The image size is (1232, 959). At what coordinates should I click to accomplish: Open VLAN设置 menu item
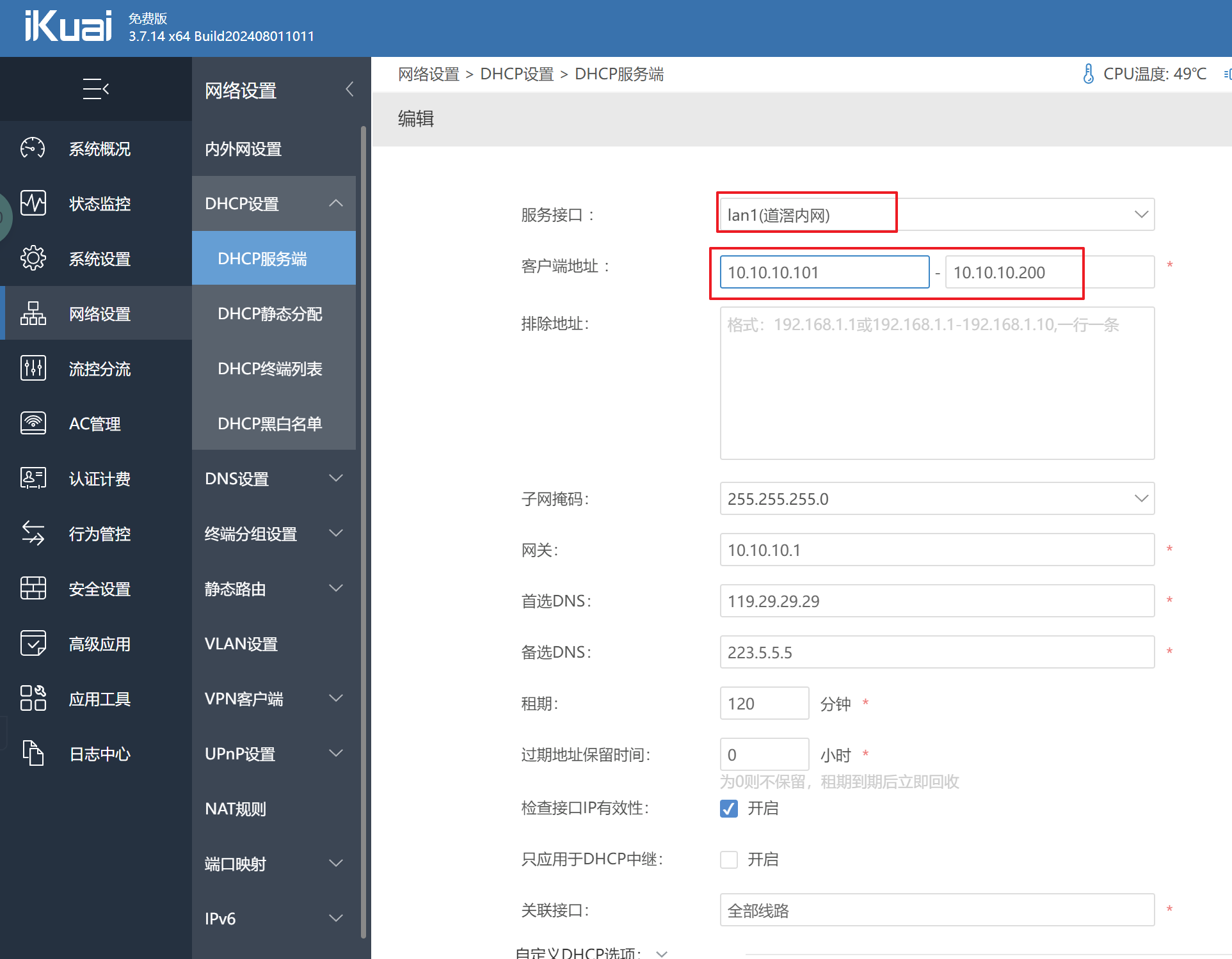(x=274, y=644)
